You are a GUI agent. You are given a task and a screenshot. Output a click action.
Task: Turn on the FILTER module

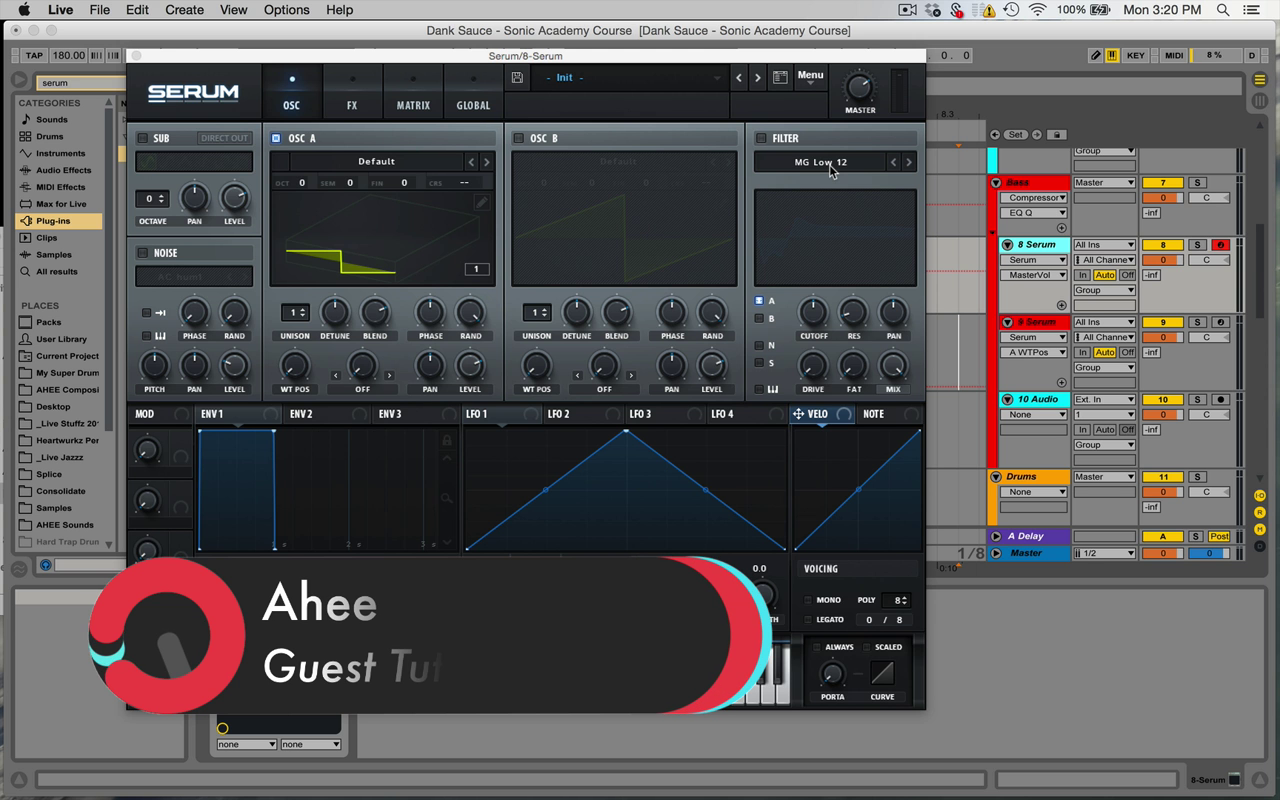[761, 138]
